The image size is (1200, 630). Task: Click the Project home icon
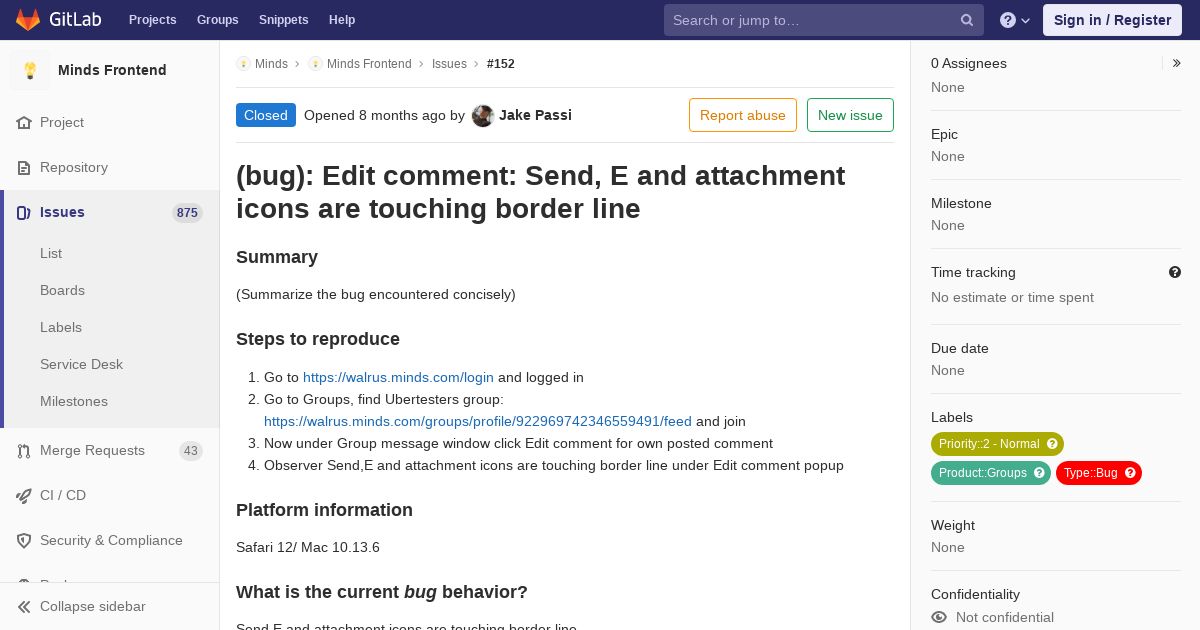[x=24, y=122]
